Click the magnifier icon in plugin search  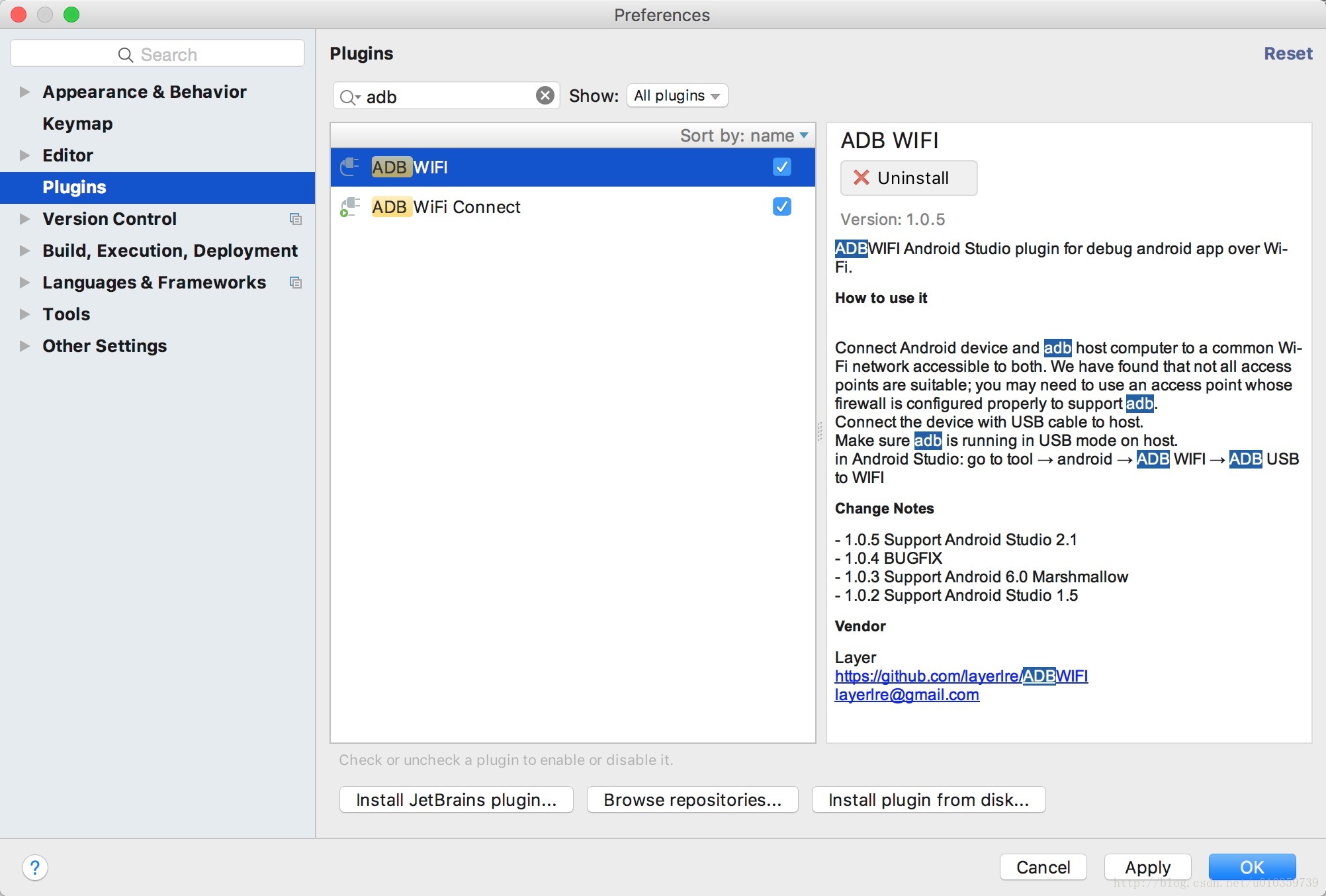tap(349, 97)
